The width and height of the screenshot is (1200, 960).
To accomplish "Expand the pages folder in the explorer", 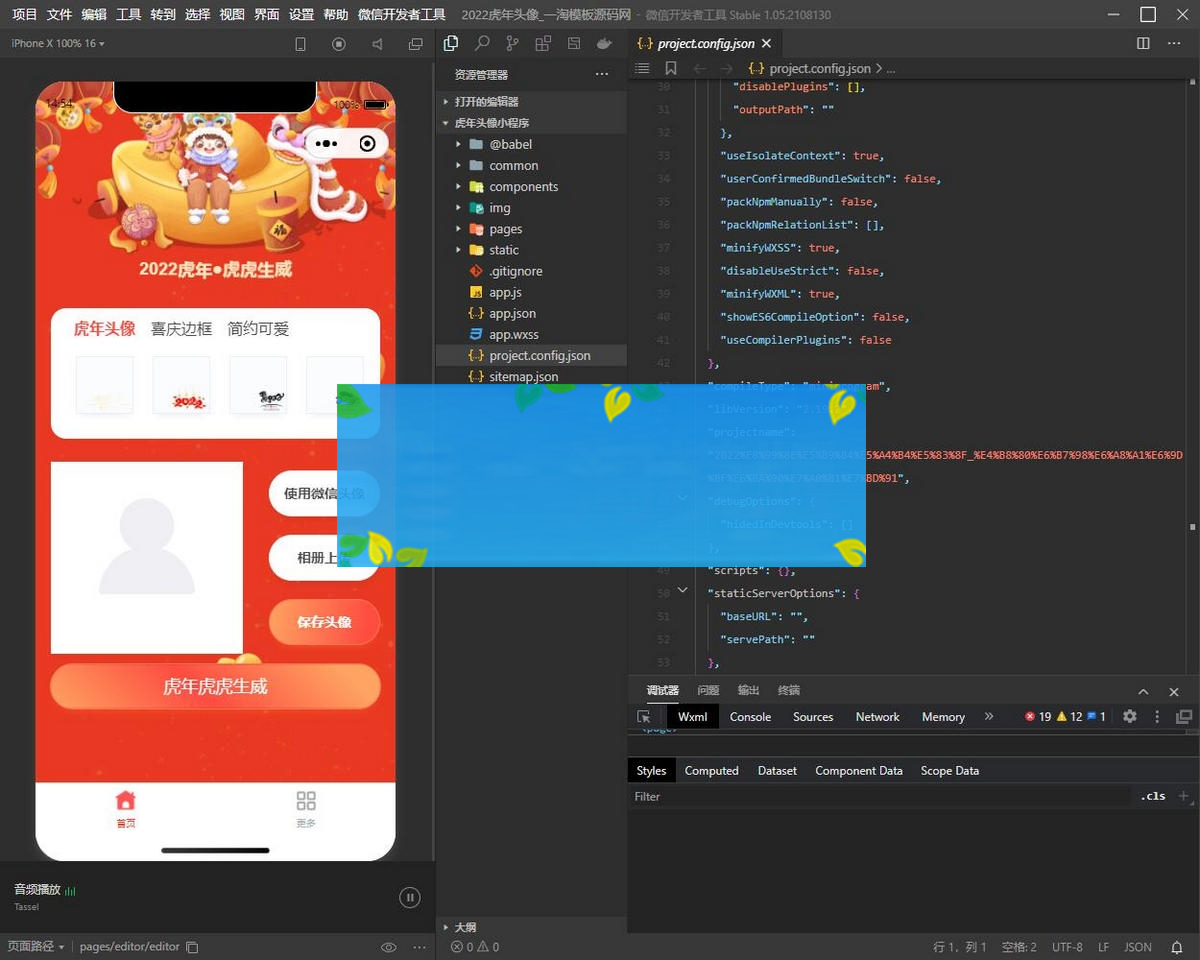I will tap(505, 229).
